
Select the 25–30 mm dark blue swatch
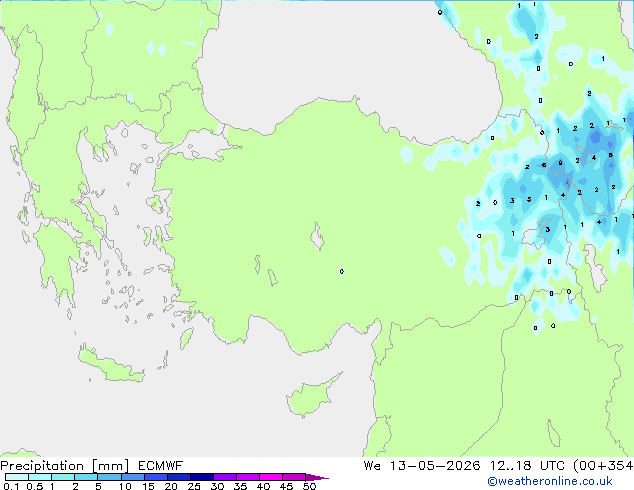[x=201, y=477]
